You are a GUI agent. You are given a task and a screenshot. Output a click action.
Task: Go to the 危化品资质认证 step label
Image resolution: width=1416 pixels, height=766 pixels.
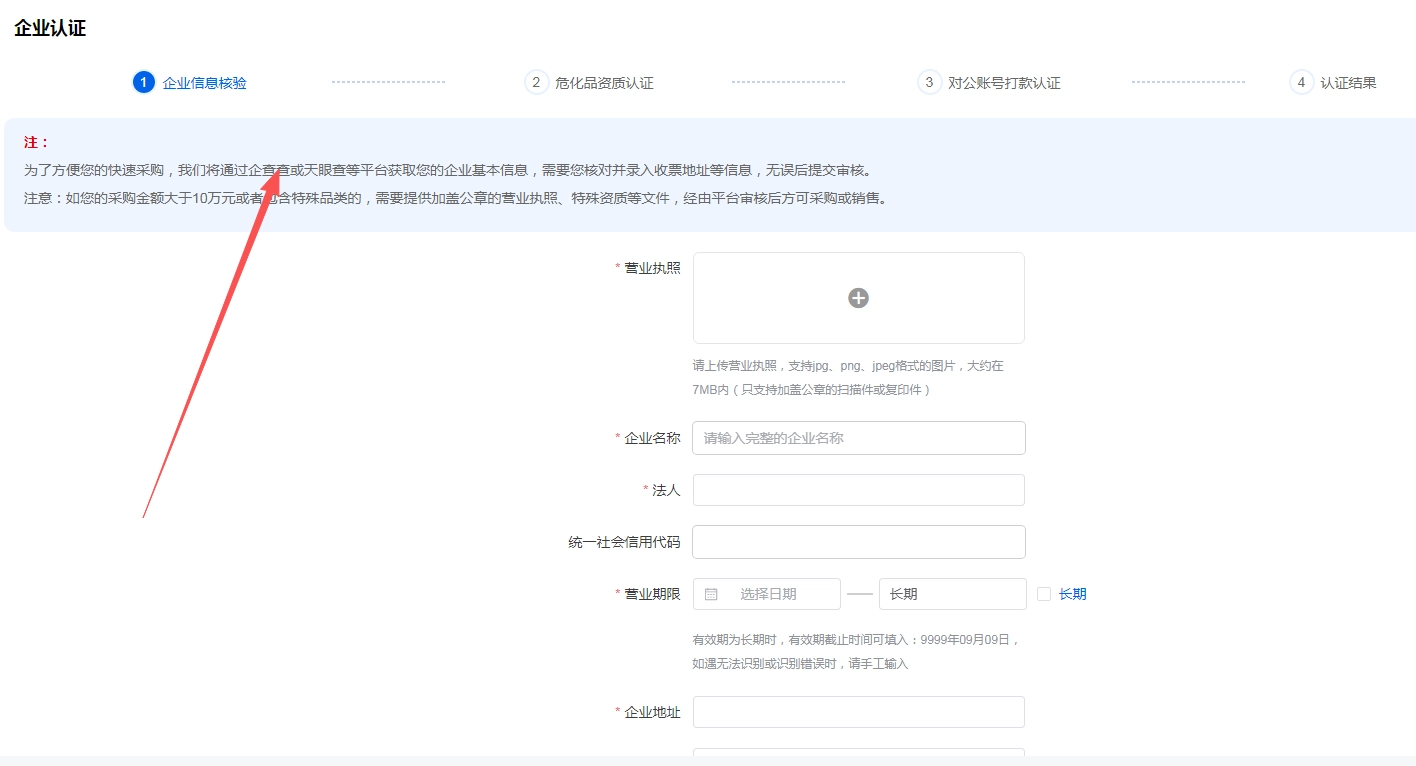tap(604, 83)
